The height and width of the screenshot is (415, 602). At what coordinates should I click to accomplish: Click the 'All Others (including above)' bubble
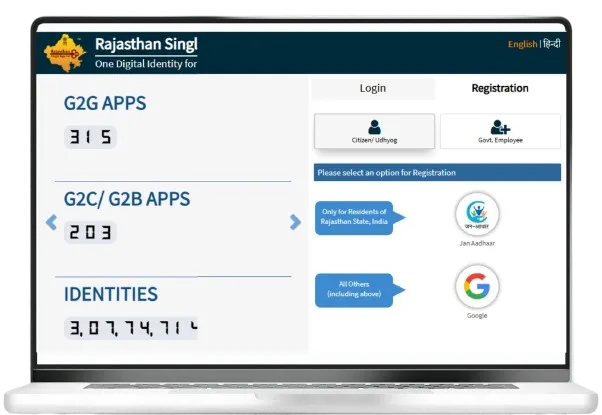(360, 290)
